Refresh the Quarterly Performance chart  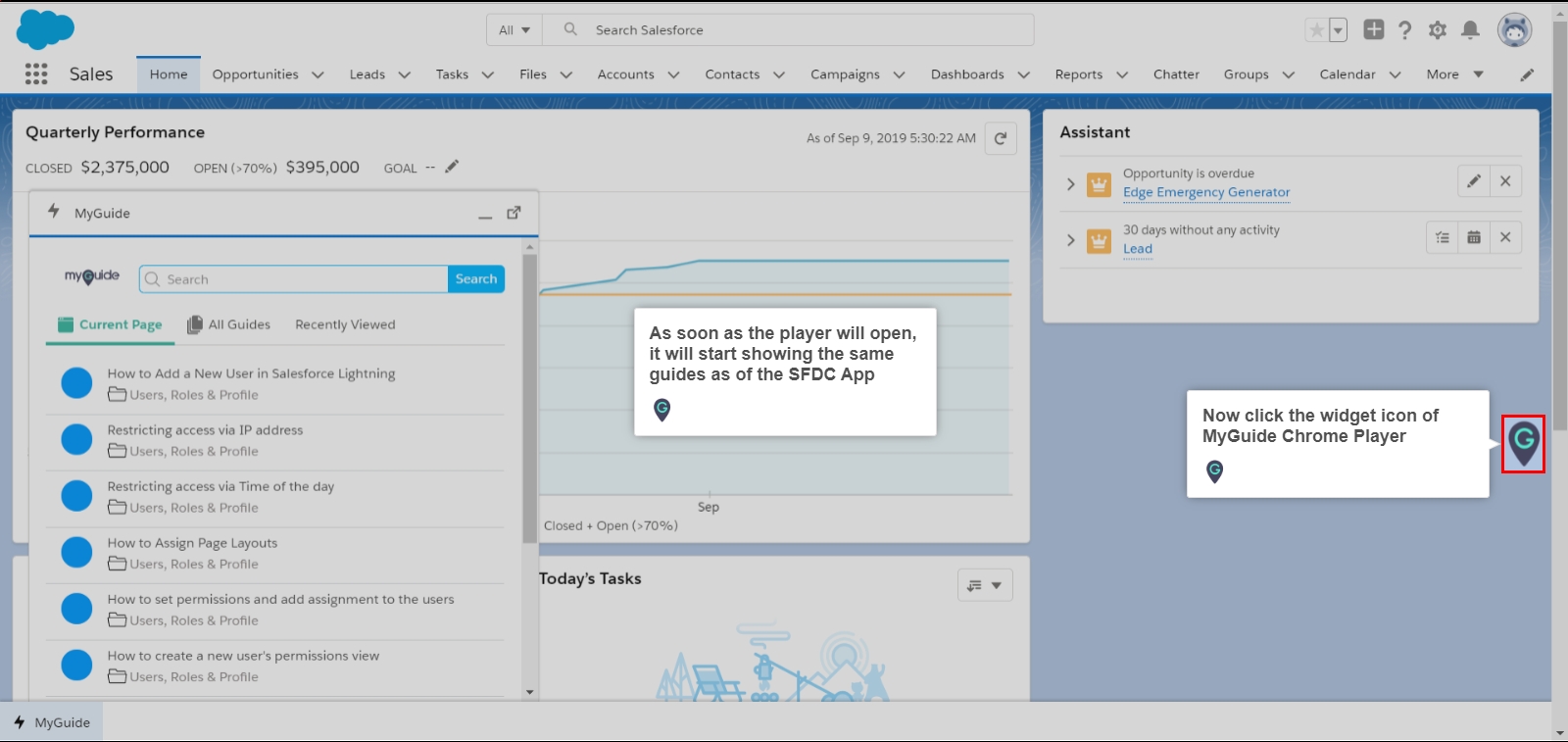[x=1001, y=138]
